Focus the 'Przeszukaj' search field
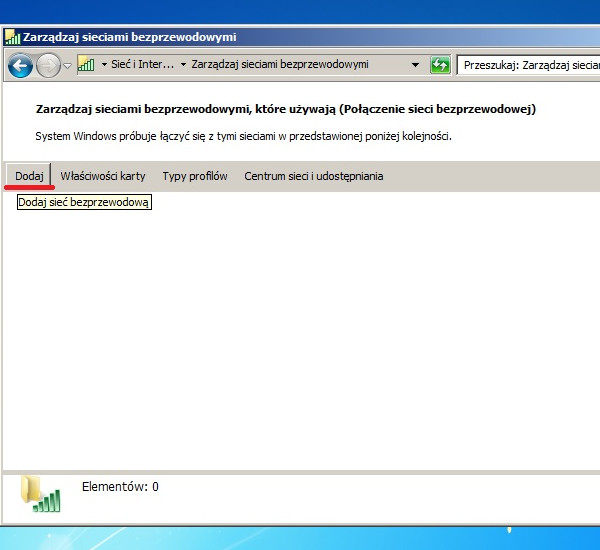The width and height of the screenshot is (600, 550). 530,65
